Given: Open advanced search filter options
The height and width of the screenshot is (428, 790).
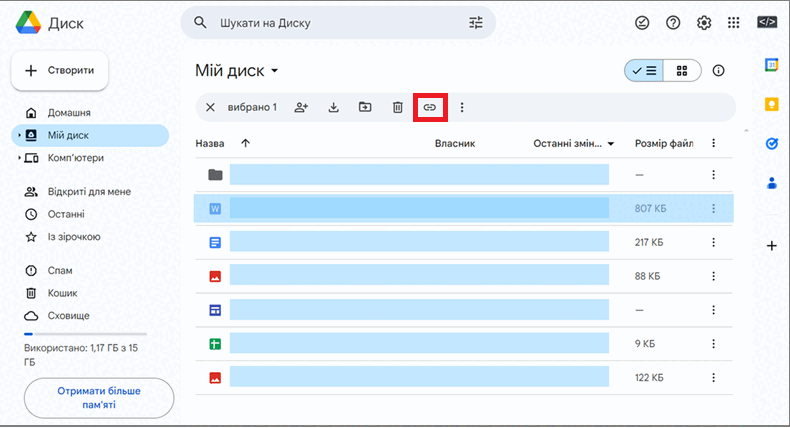Looking at the screenshot, I should pos(476,23).
